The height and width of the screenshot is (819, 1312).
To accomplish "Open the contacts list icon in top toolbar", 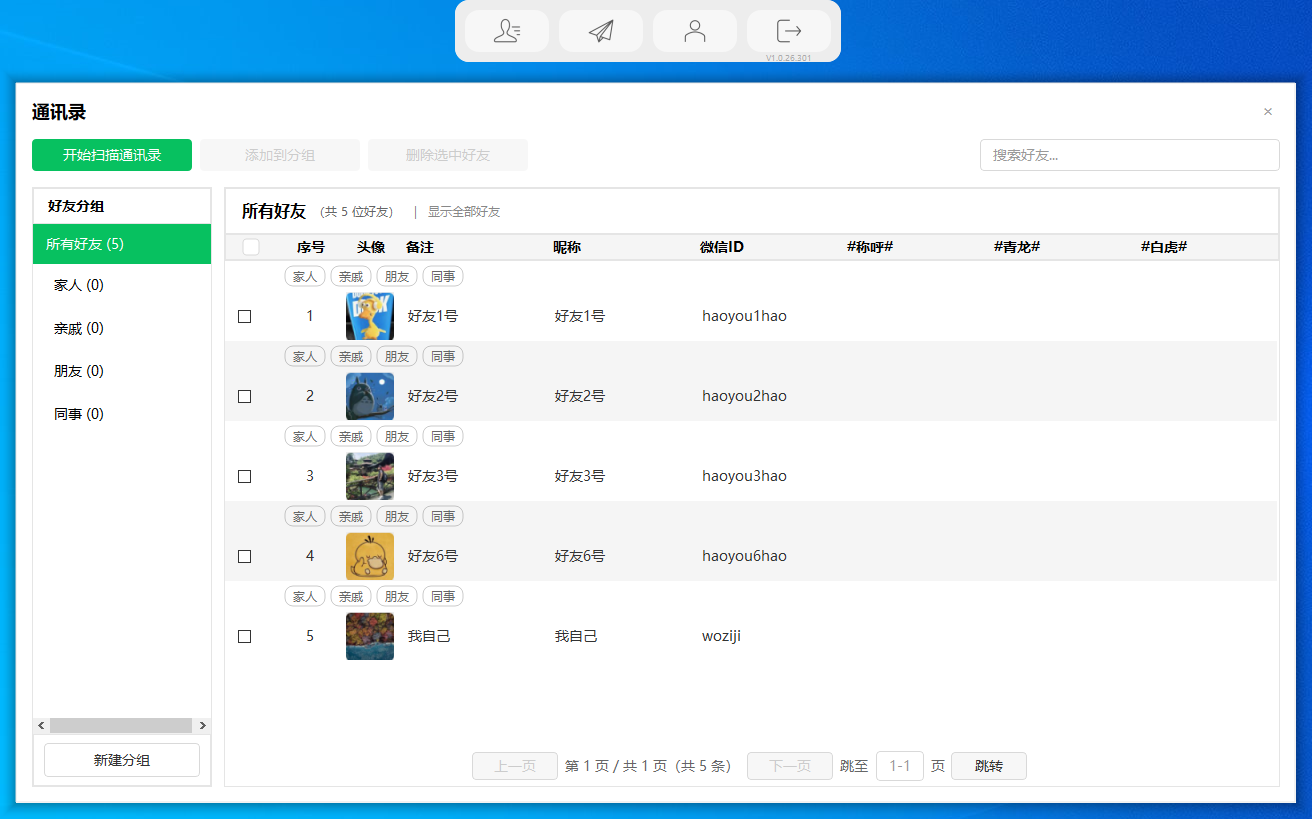I will point(506,31).
